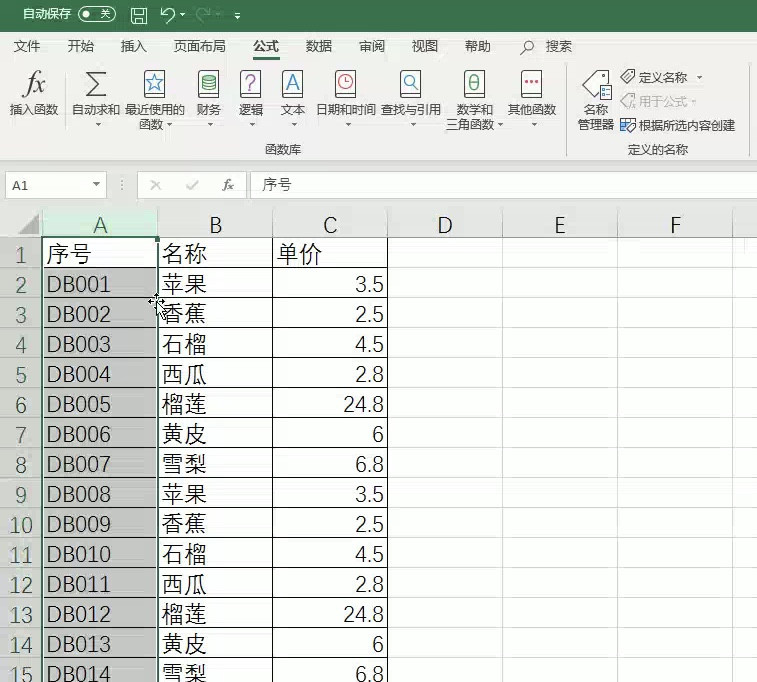
Task: Open the Name Manager (名称管理器)
Action: [595, 99]
